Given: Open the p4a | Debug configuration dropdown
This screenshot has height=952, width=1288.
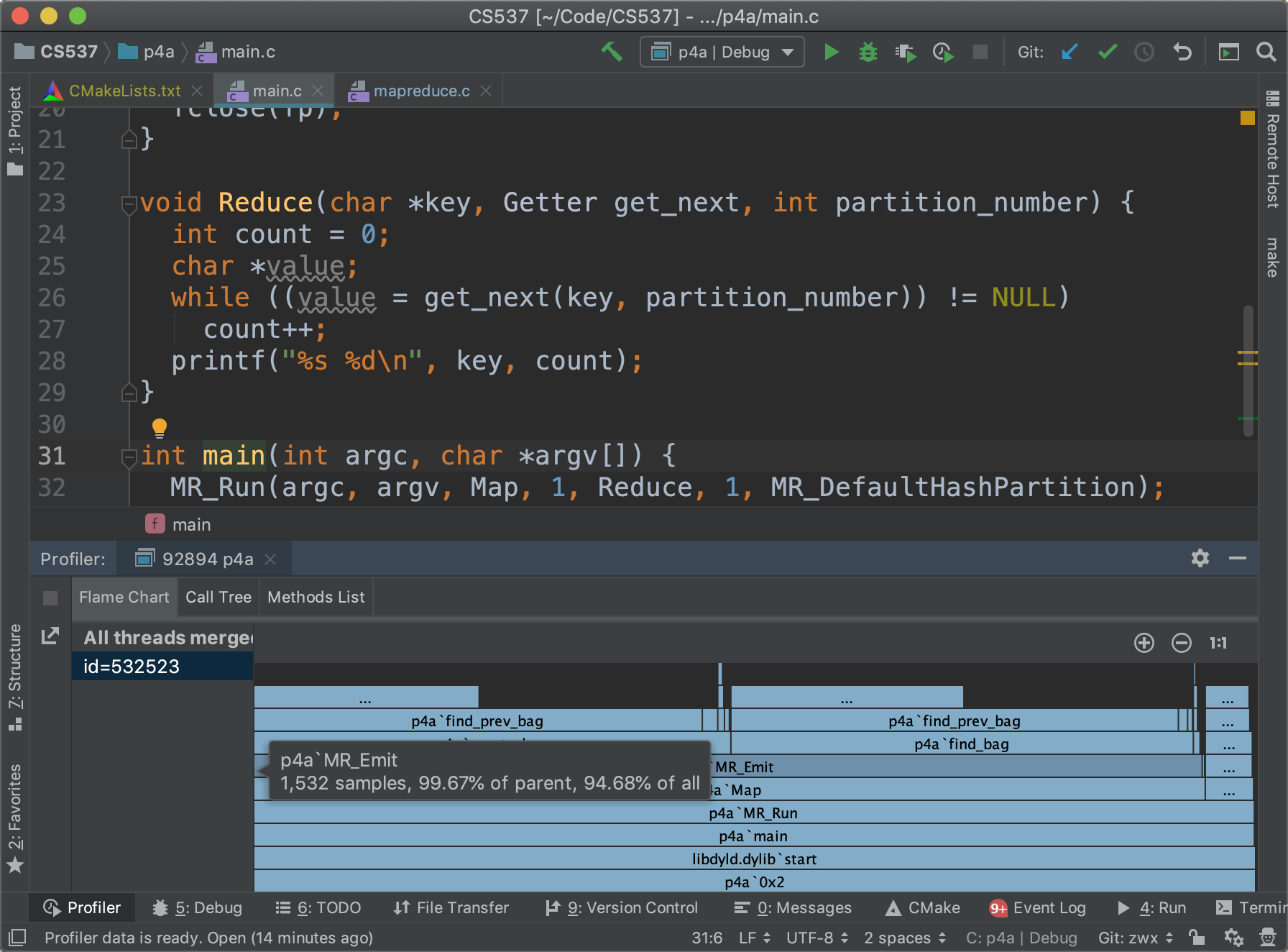Looking at the screenshot, I should tap(722, 52).
